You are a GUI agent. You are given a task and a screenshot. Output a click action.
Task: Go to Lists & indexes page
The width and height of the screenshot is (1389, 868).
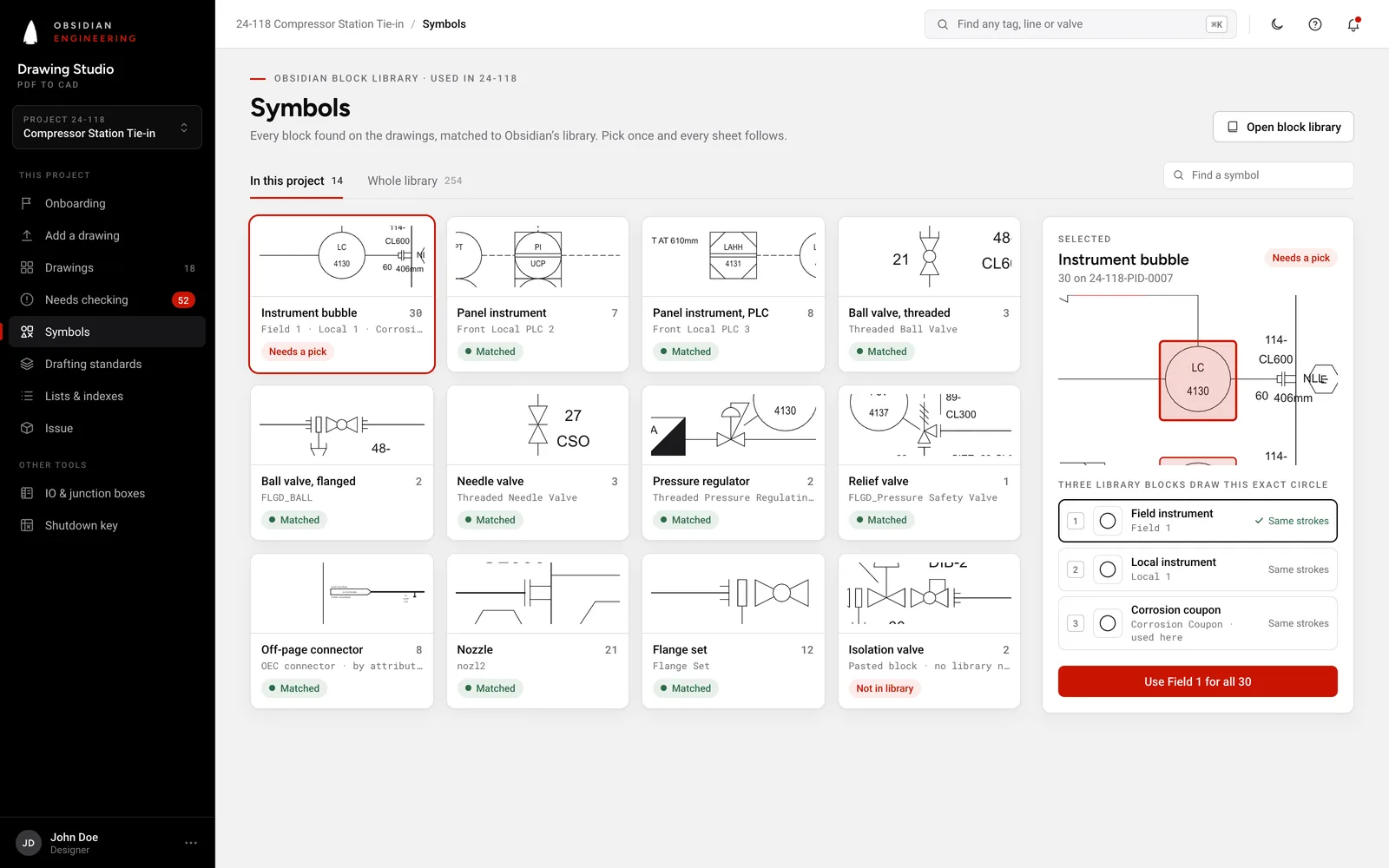[x=107, y=396]
